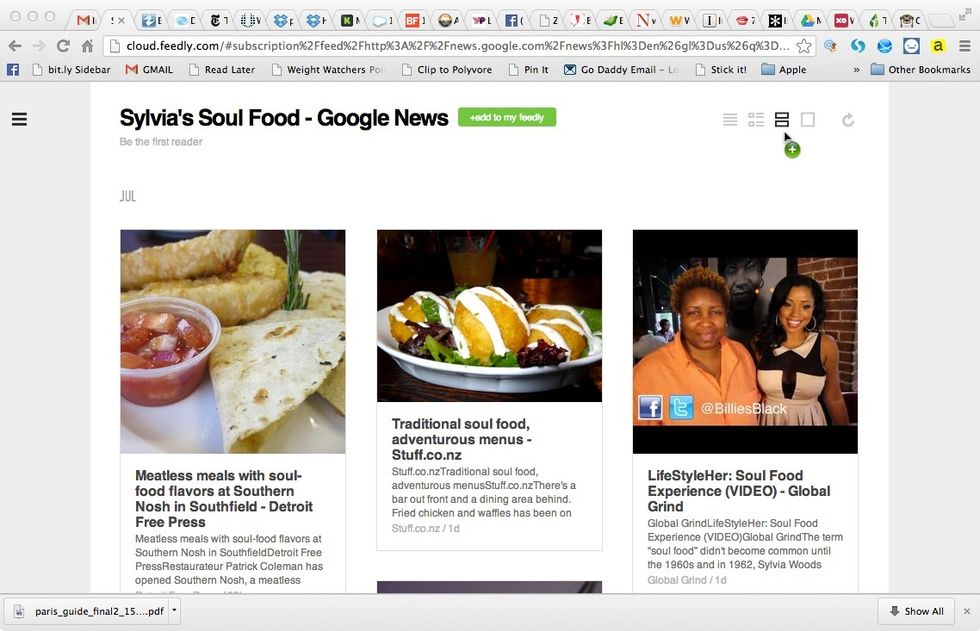The image size is (980, 631).
Task: Switch to title-only list view
Action: (x=730, y=120)
